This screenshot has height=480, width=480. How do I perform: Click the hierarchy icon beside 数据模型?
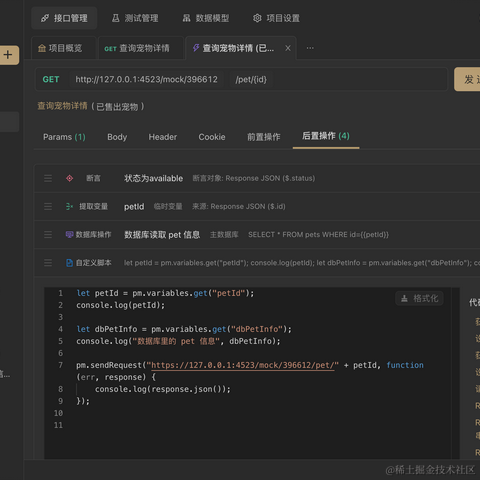[186, 18]
